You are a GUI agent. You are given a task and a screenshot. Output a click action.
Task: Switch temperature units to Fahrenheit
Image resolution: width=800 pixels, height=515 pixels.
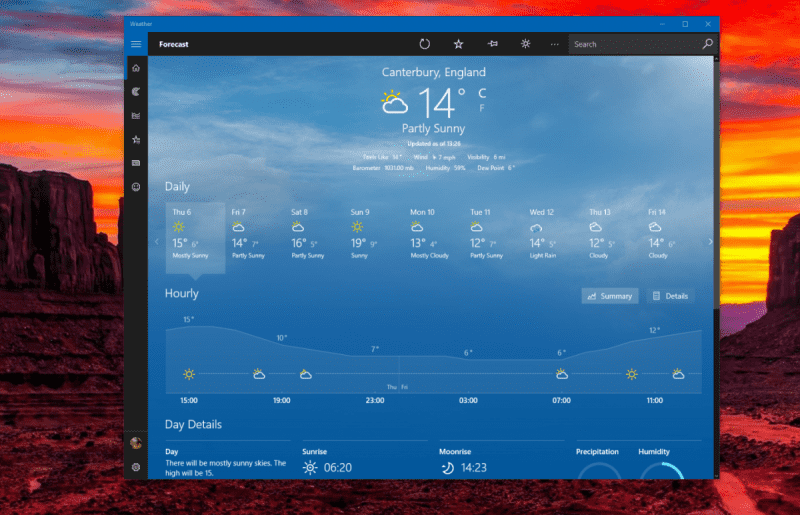[x=482, y=108]
